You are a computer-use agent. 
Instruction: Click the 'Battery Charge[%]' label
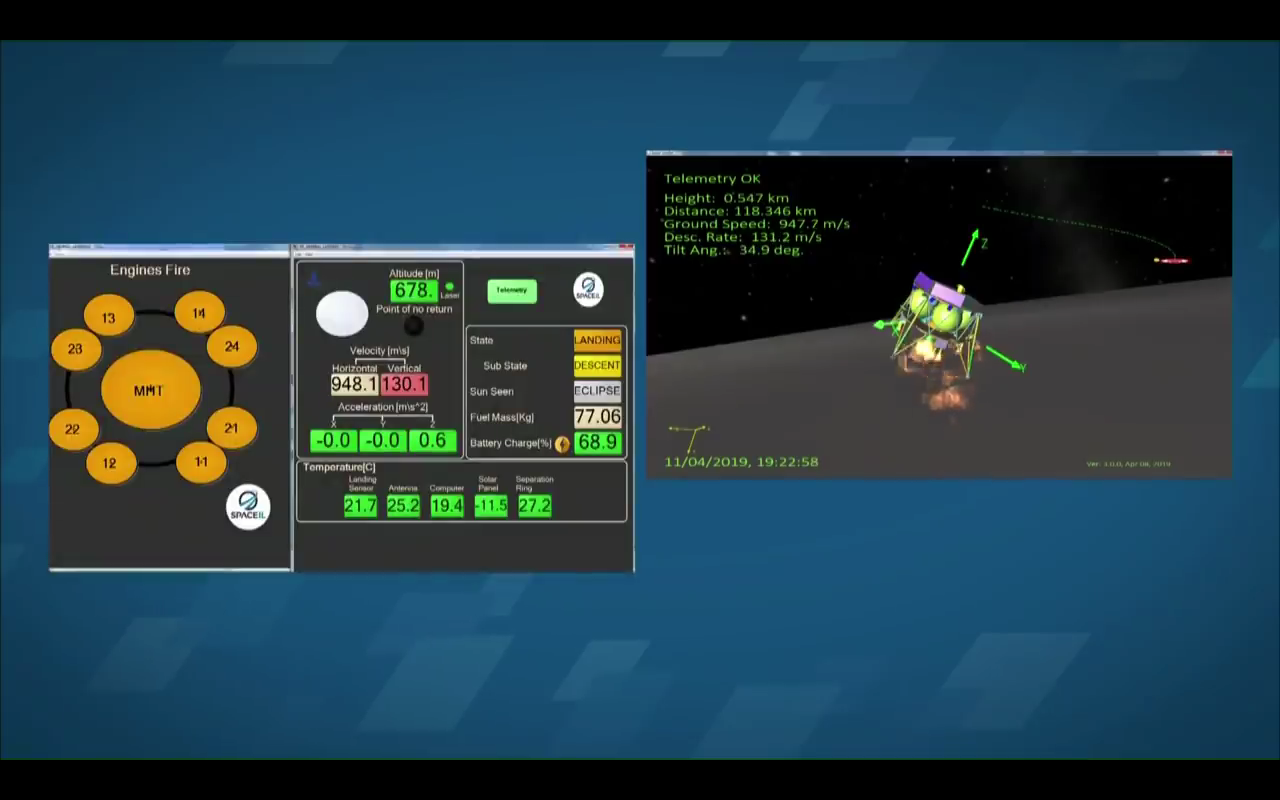[511, 443]
